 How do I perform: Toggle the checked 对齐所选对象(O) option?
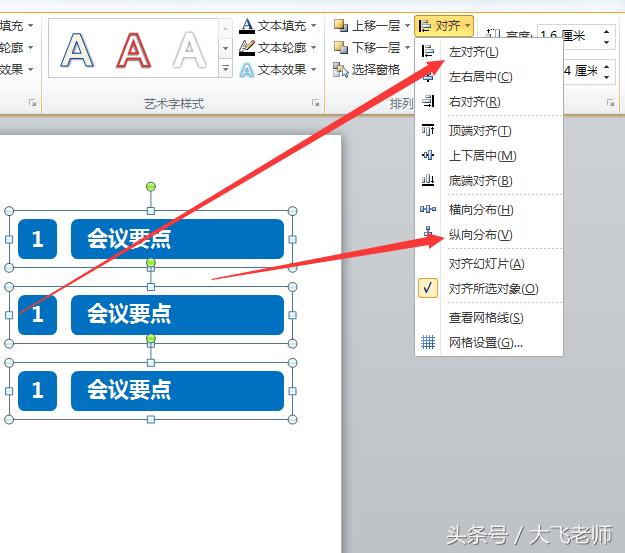click(x=489, y=288)
